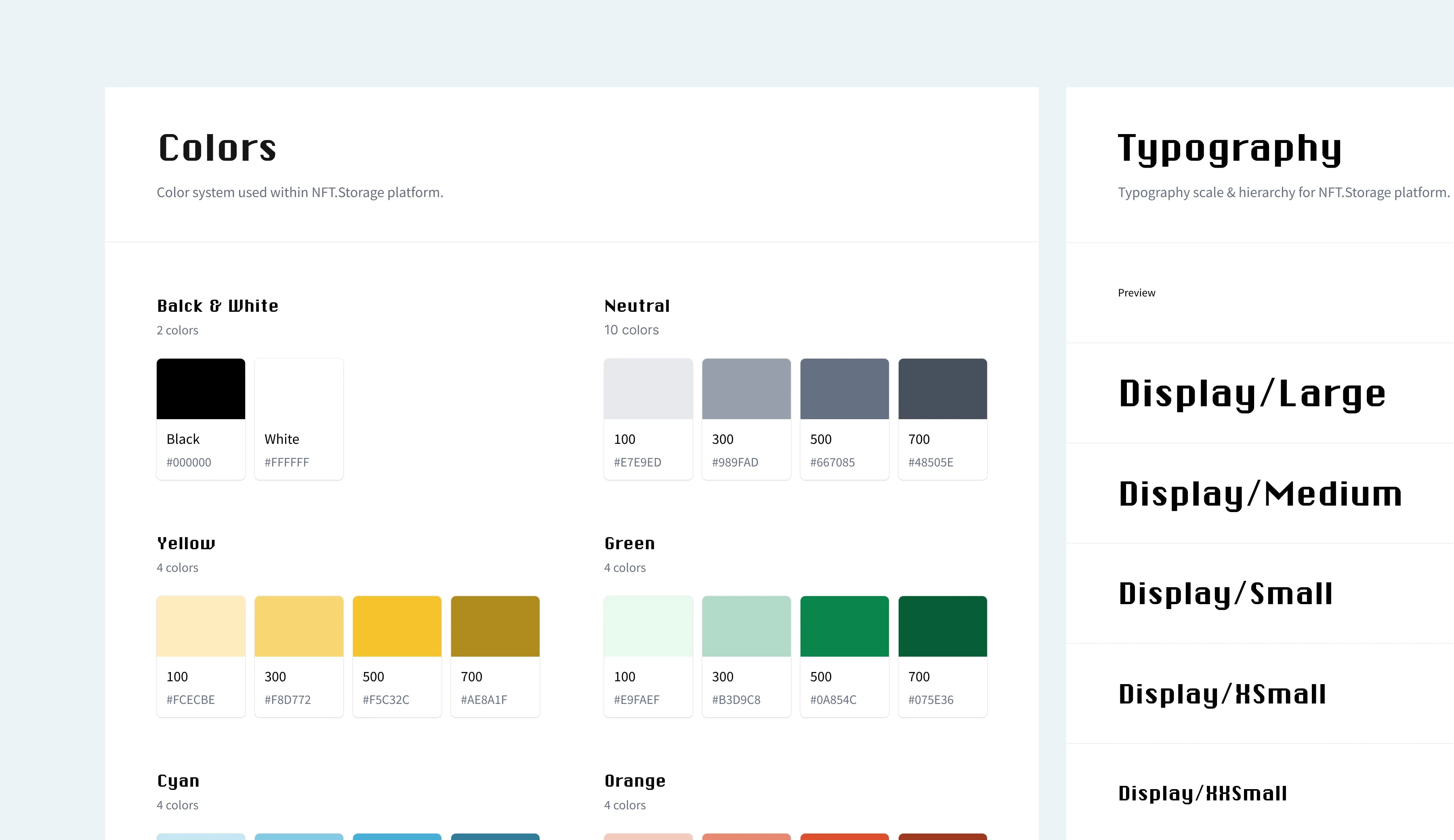Choose Yellow 500 swatch #F5C32C
Viewport: 1454px width, 840px height.
tap(397, 657)
